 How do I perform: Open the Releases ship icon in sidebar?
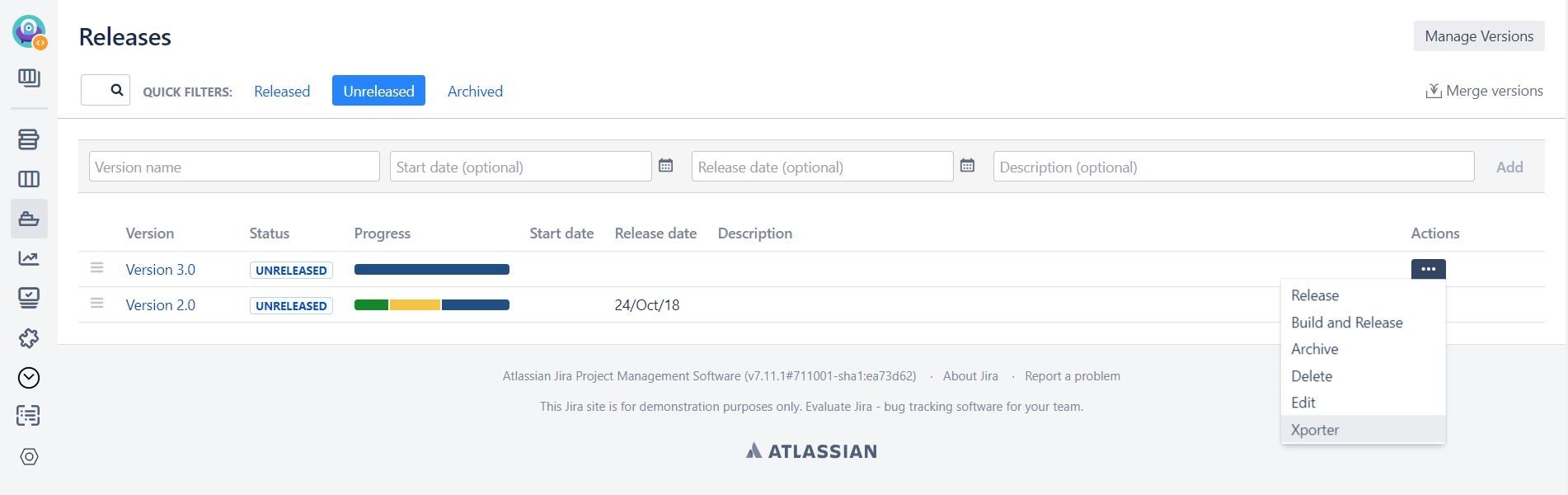[29, 219]
